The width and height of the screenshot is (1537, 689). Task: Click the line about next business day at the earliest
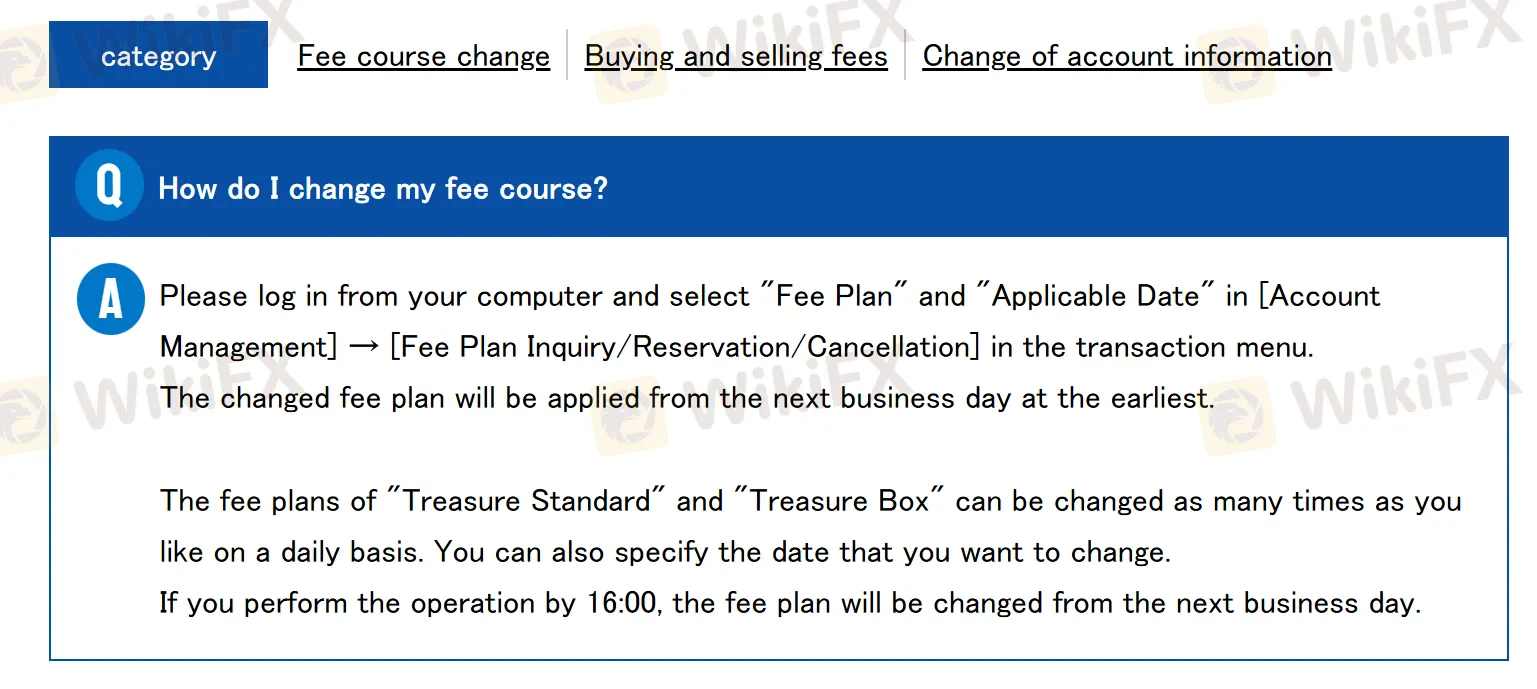click(x=687, y=398)
